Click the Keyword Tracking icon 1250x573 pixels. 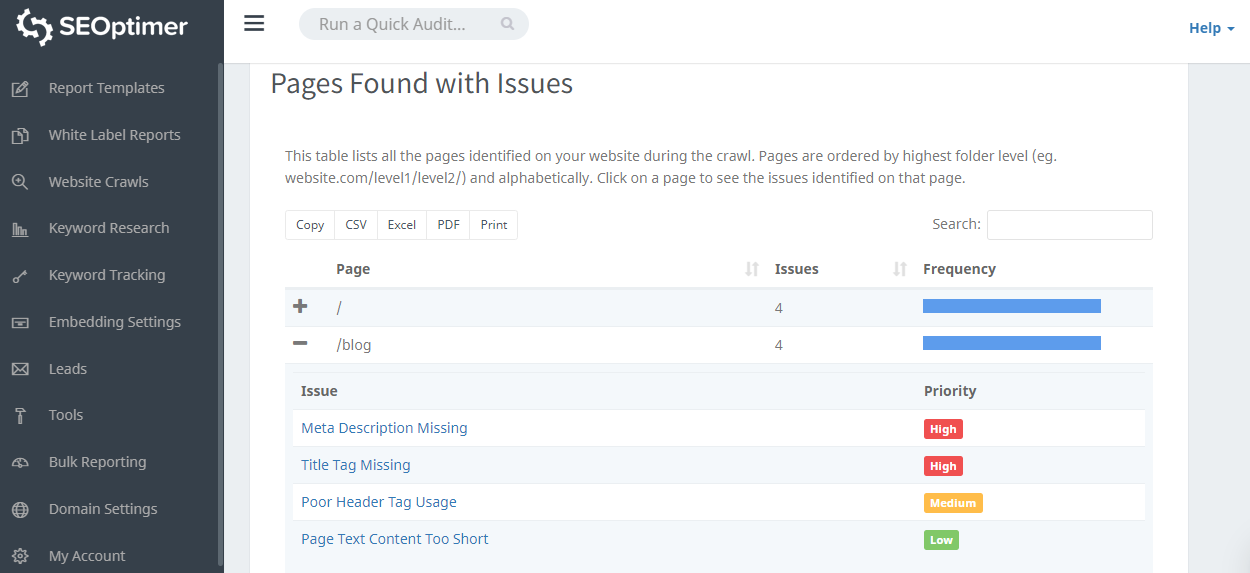point(20,276)
